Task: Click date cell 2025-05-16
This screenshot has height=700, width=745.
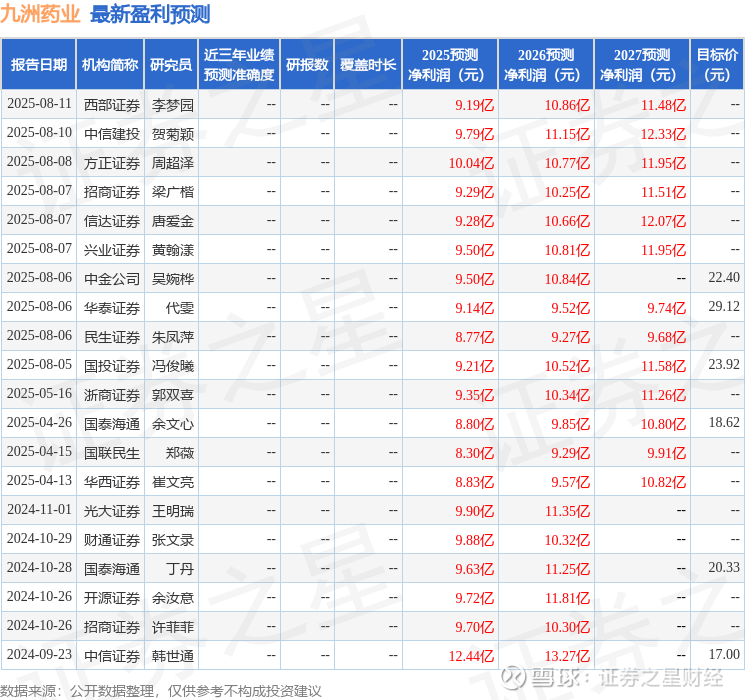Action: pos(39,393)
